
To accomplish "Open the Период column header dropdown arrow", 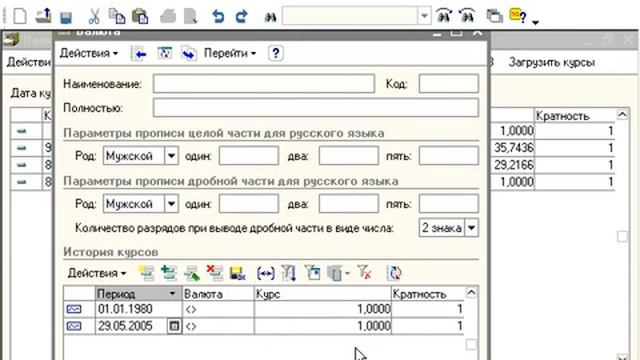I will (172, 293).
